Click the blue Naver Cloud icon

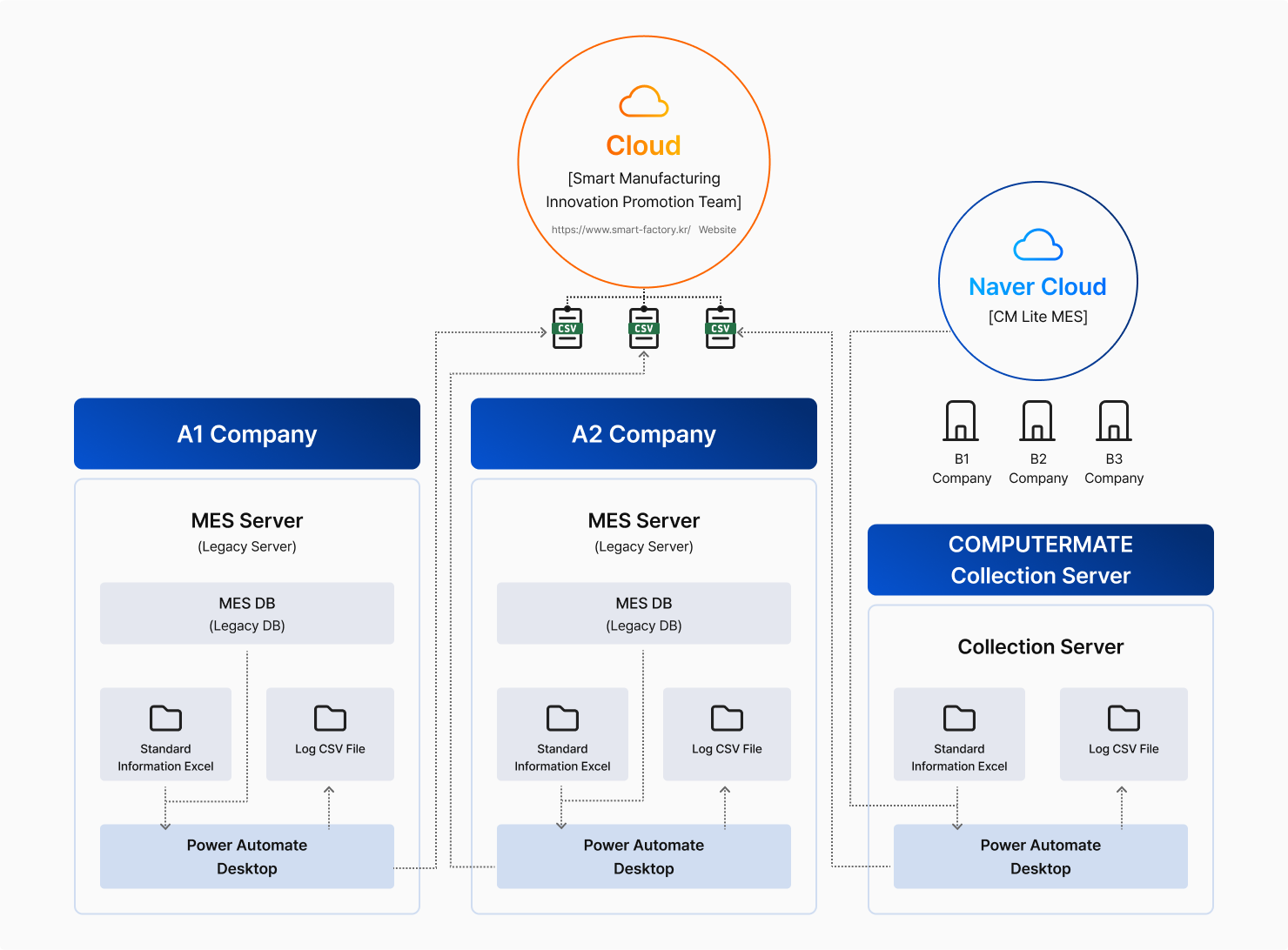coord(1038,245)
